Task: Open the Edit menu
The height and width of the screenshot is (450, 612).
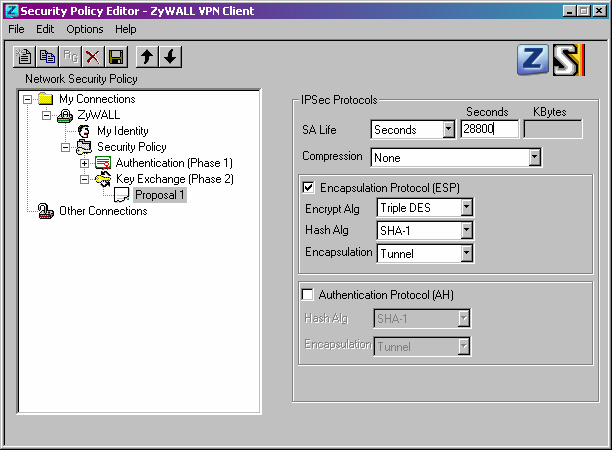Action: pos(45,29)
